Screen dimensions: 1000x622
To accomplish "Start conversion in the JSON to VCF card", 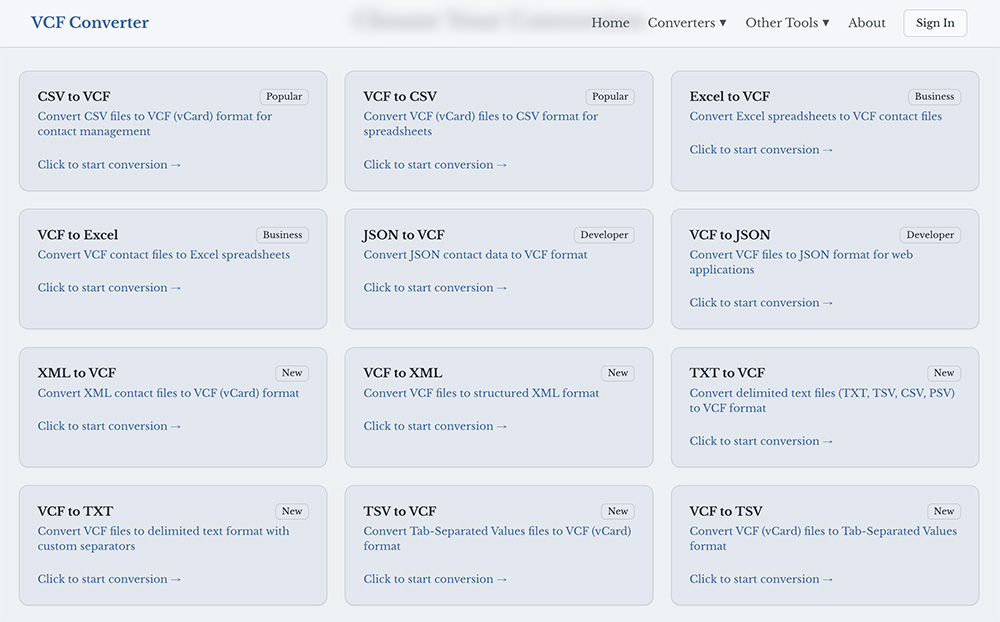I will [435, 288].
